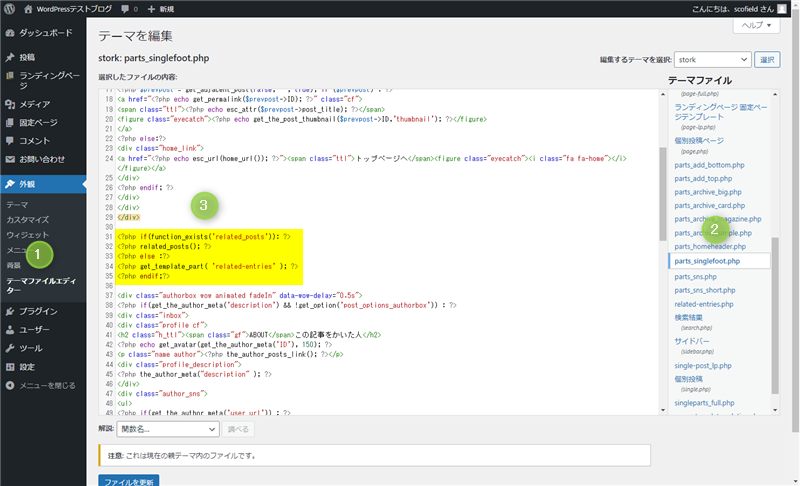
Task: Click the Dashboard gauge icon
Action: [x=10, y=33]
